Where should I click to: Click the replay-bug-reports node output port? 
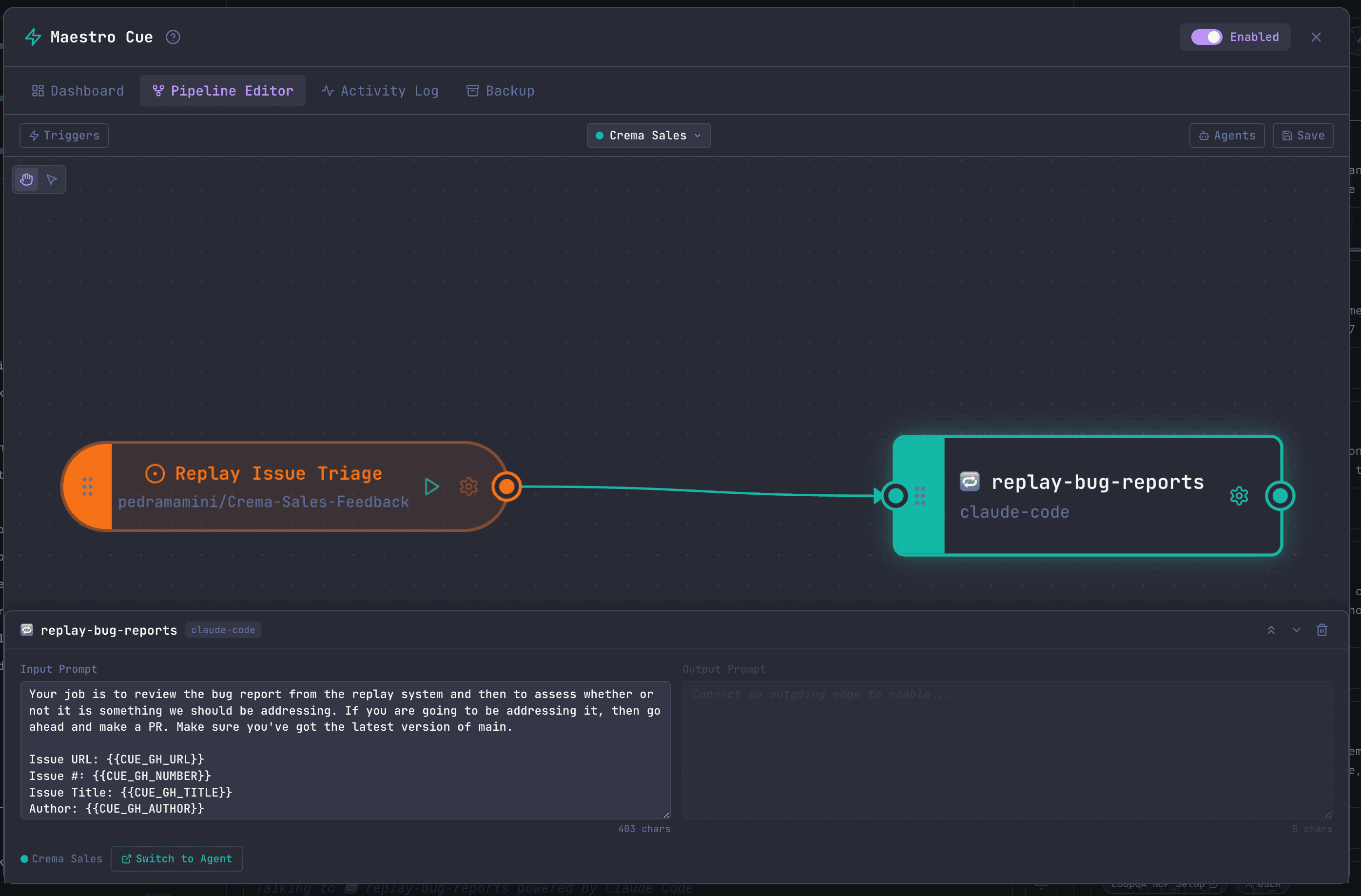tap(1280, 496)
